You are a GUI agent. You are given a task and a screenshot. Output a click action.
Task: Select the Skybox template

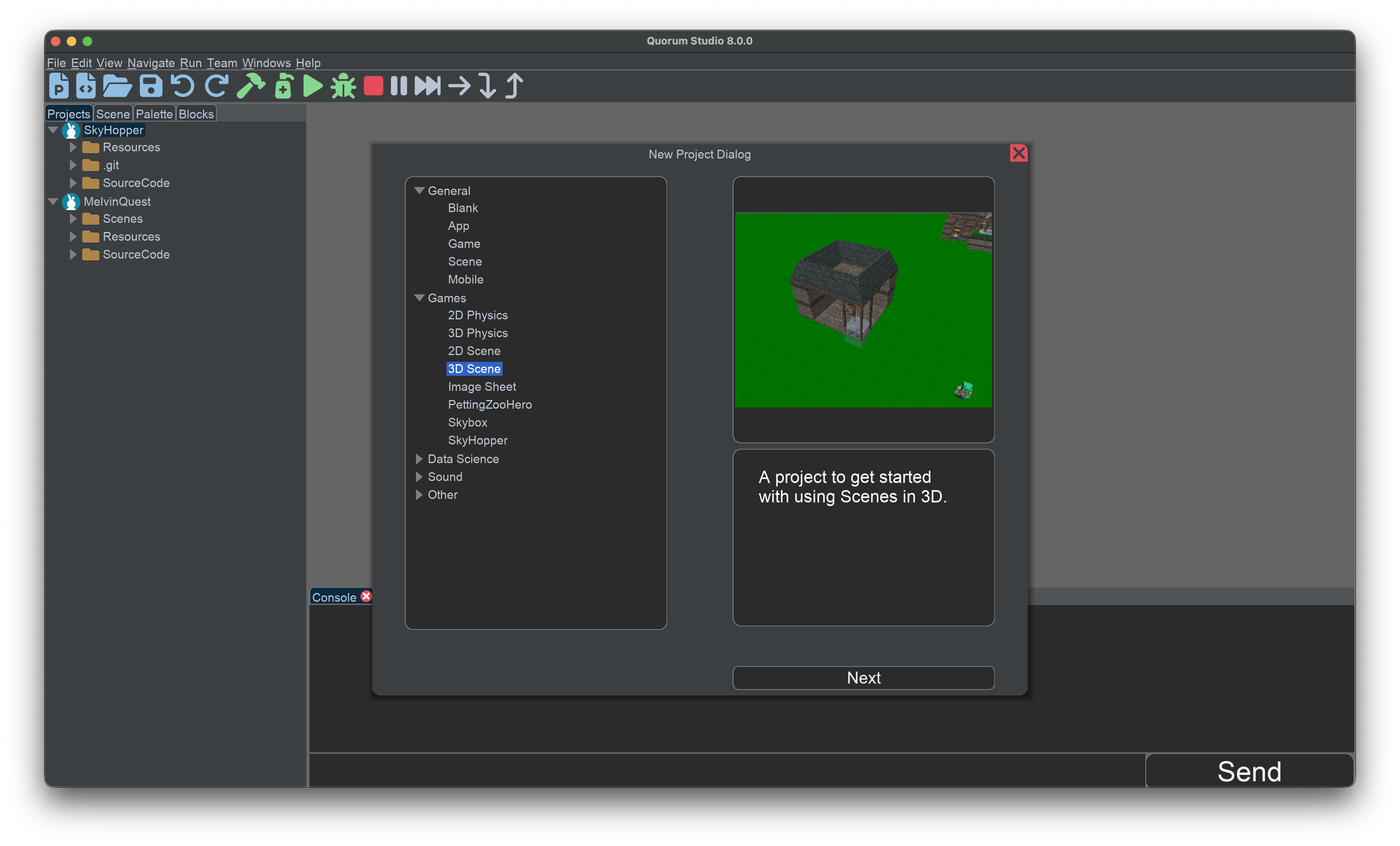(468, 423)
